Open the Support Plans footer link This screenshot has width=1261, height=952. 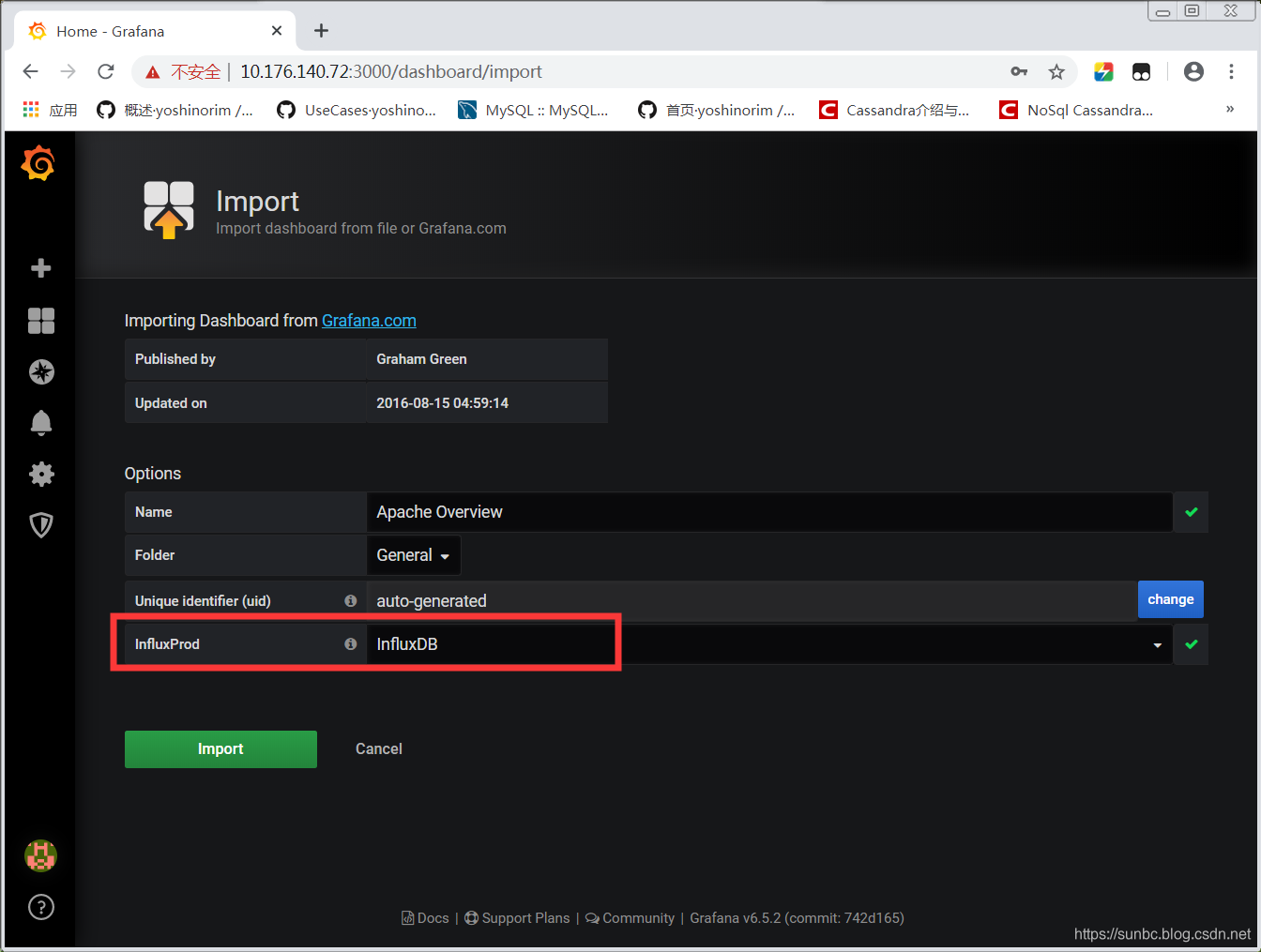pos(517,917)
